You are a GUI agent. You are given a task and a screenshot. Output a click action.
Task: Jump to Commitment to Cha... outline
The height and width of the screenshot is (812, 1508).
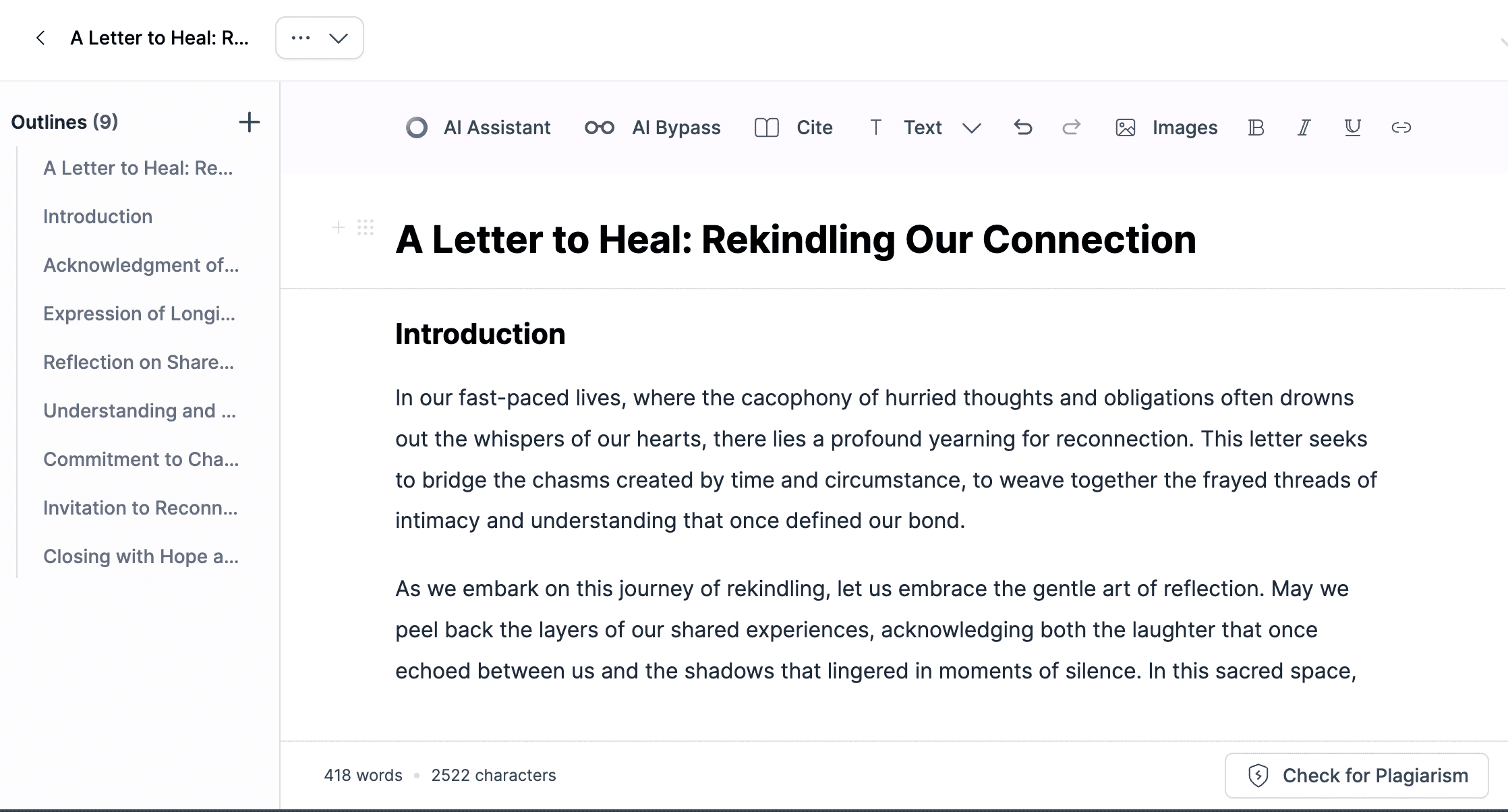(141, 459)
